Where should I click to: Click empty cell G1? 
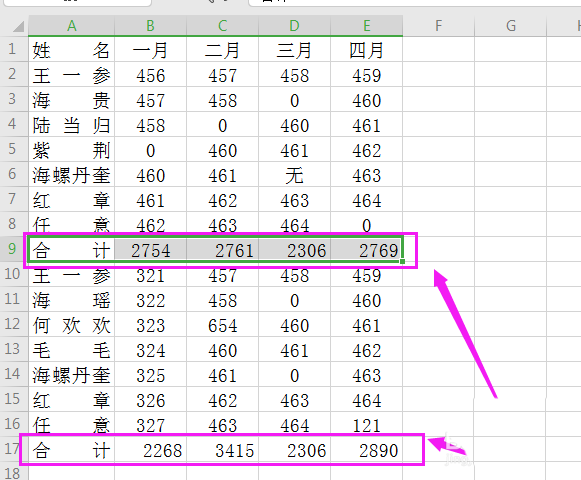tap(511, 49)
